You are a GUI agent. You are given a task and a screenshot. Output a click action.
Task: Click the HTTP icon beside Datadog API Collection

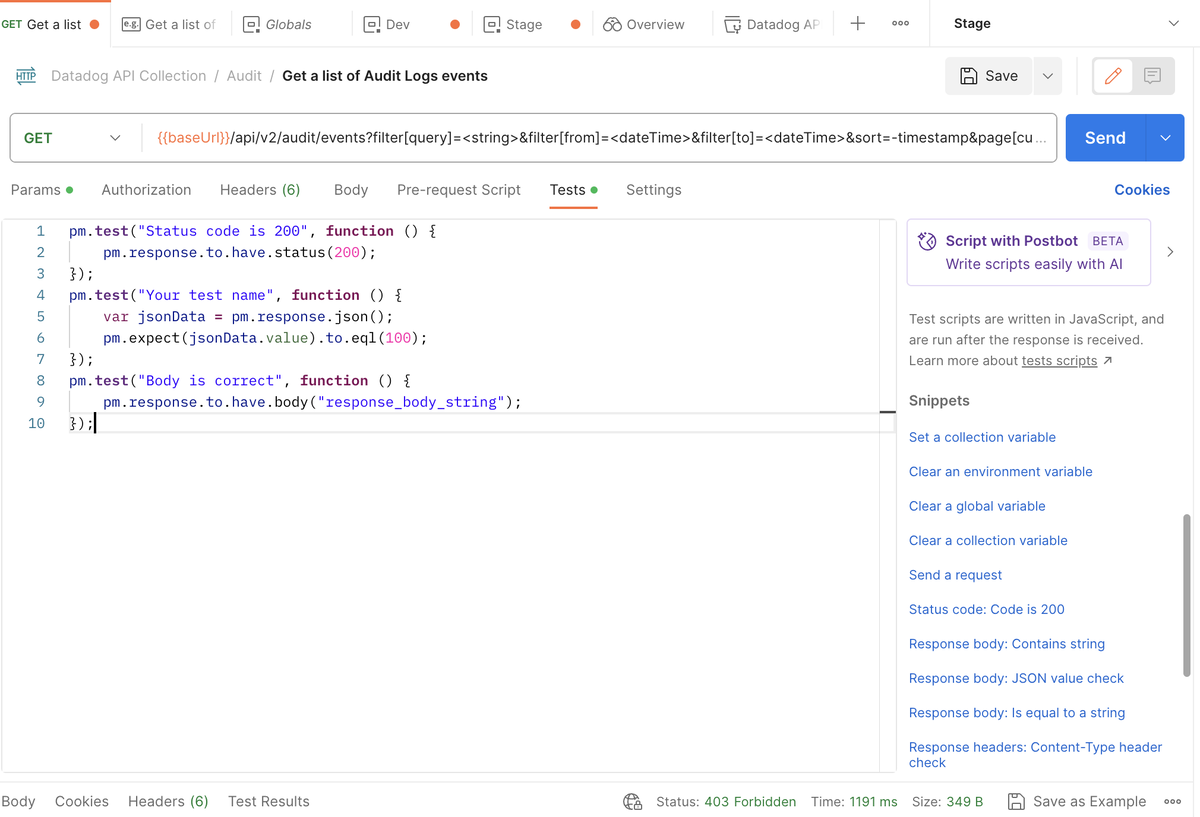pos(25,75)
